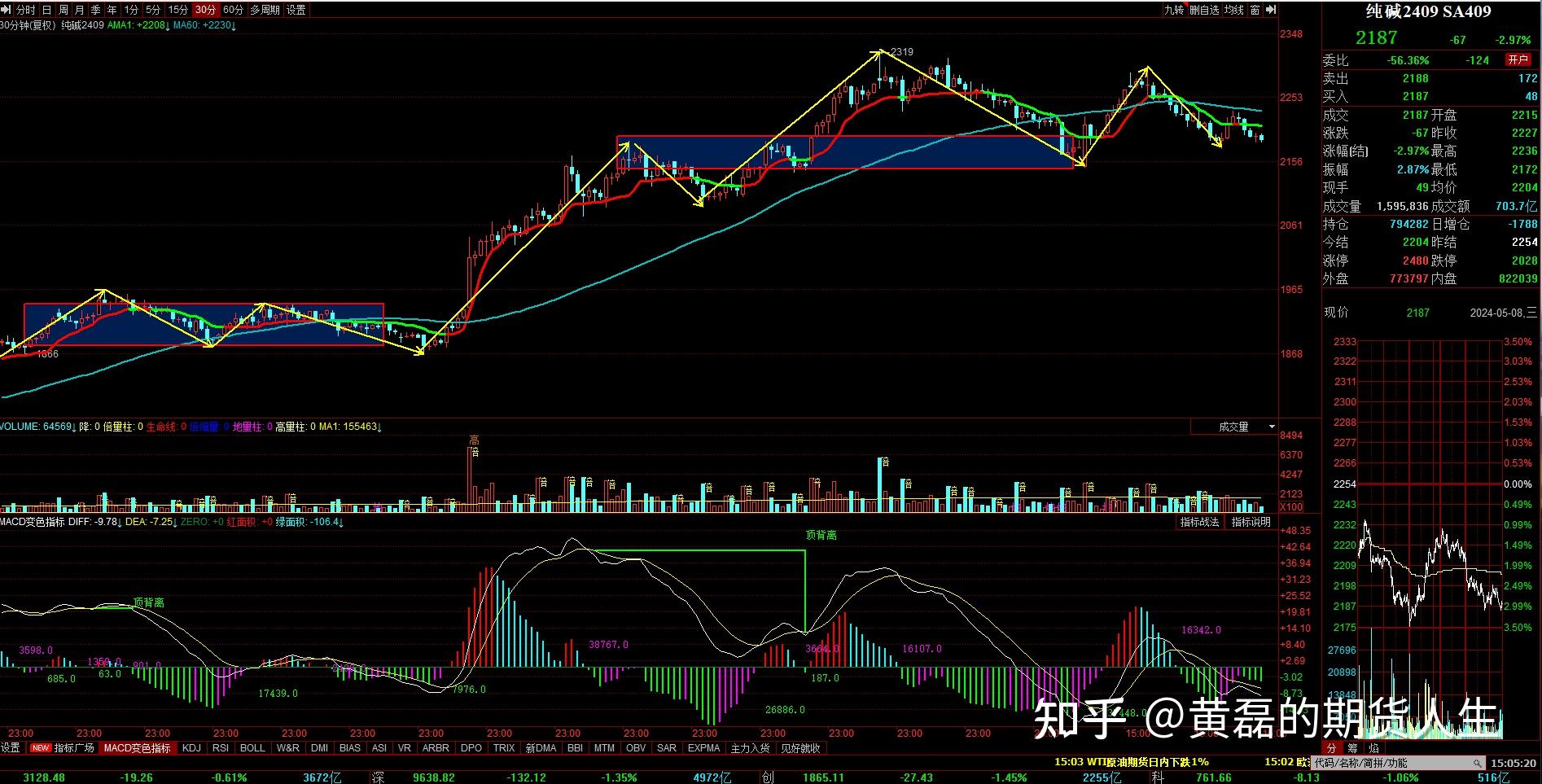Screen dimensions: 1542x784
Task: Switch to the 年 yearly period
Action: coord(112,10)
